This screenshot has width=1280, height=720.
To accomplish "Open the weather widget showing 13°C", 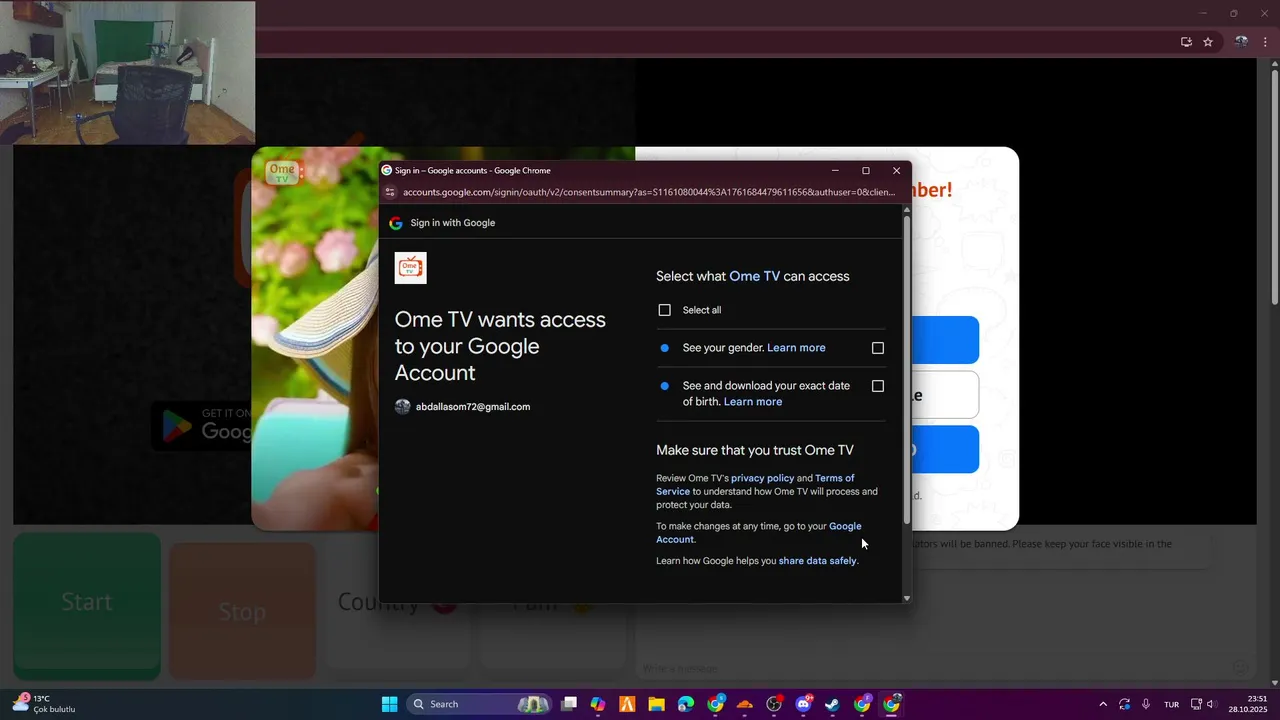I will (x=46, y=704).
